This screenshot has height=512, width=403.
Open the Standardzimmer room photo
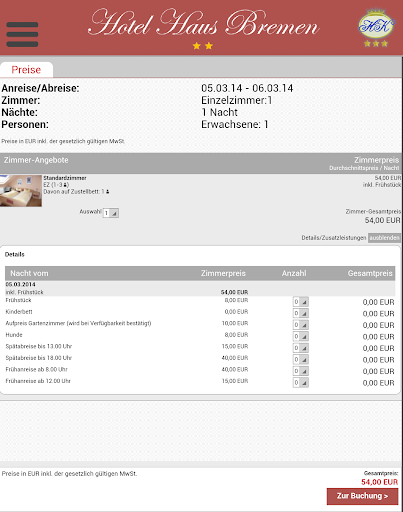coord(21,191)
